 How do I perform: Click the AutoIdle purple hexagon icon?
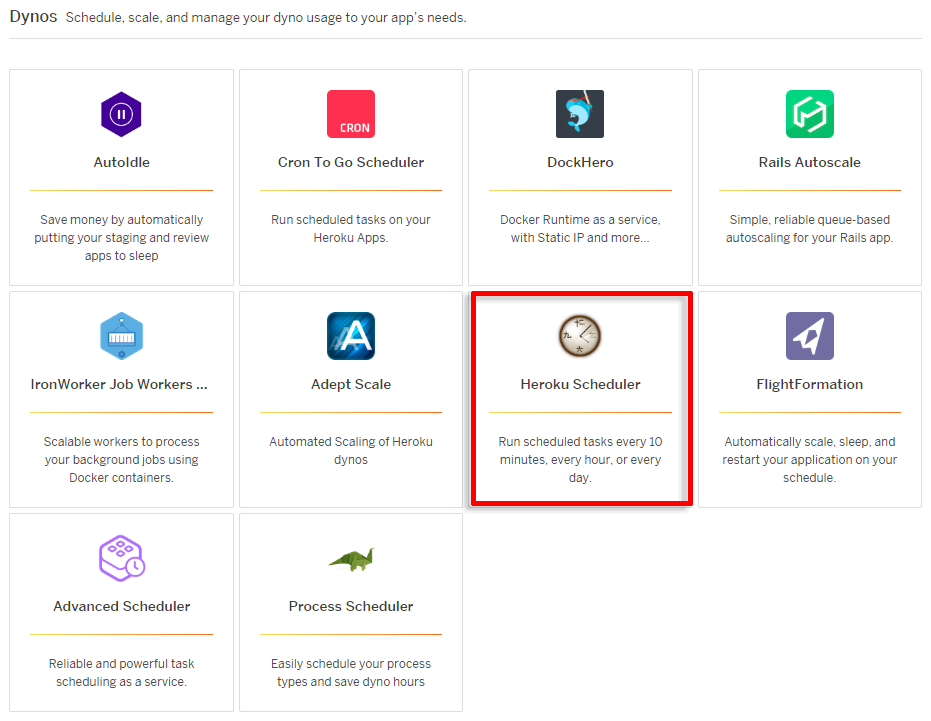(121, 114)
